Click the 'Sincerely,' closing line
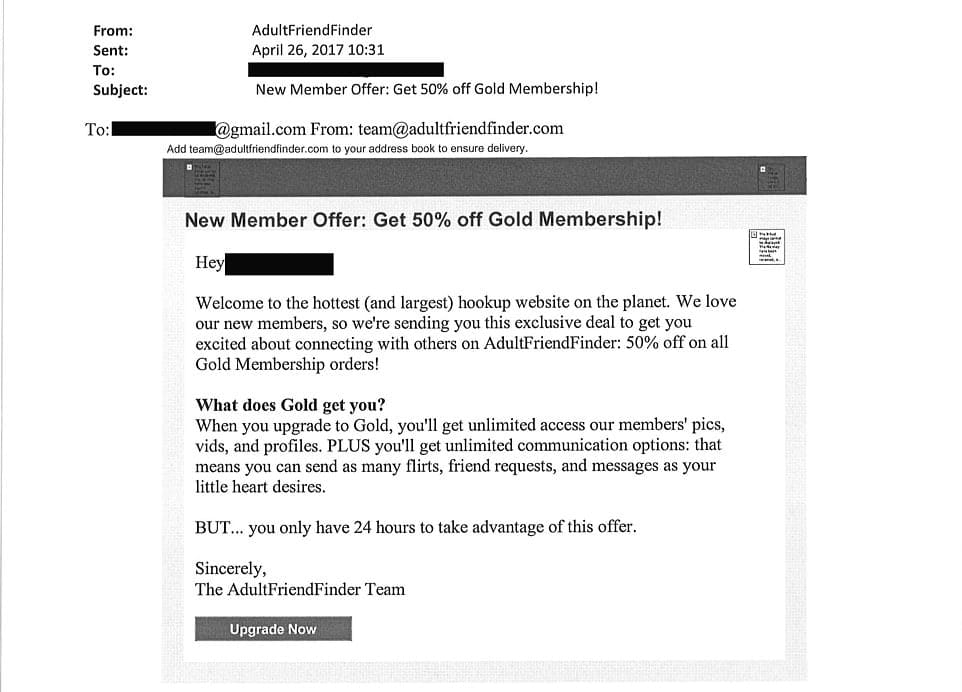Viewport: 962px width, 692px height. click(x=231, y=569)
